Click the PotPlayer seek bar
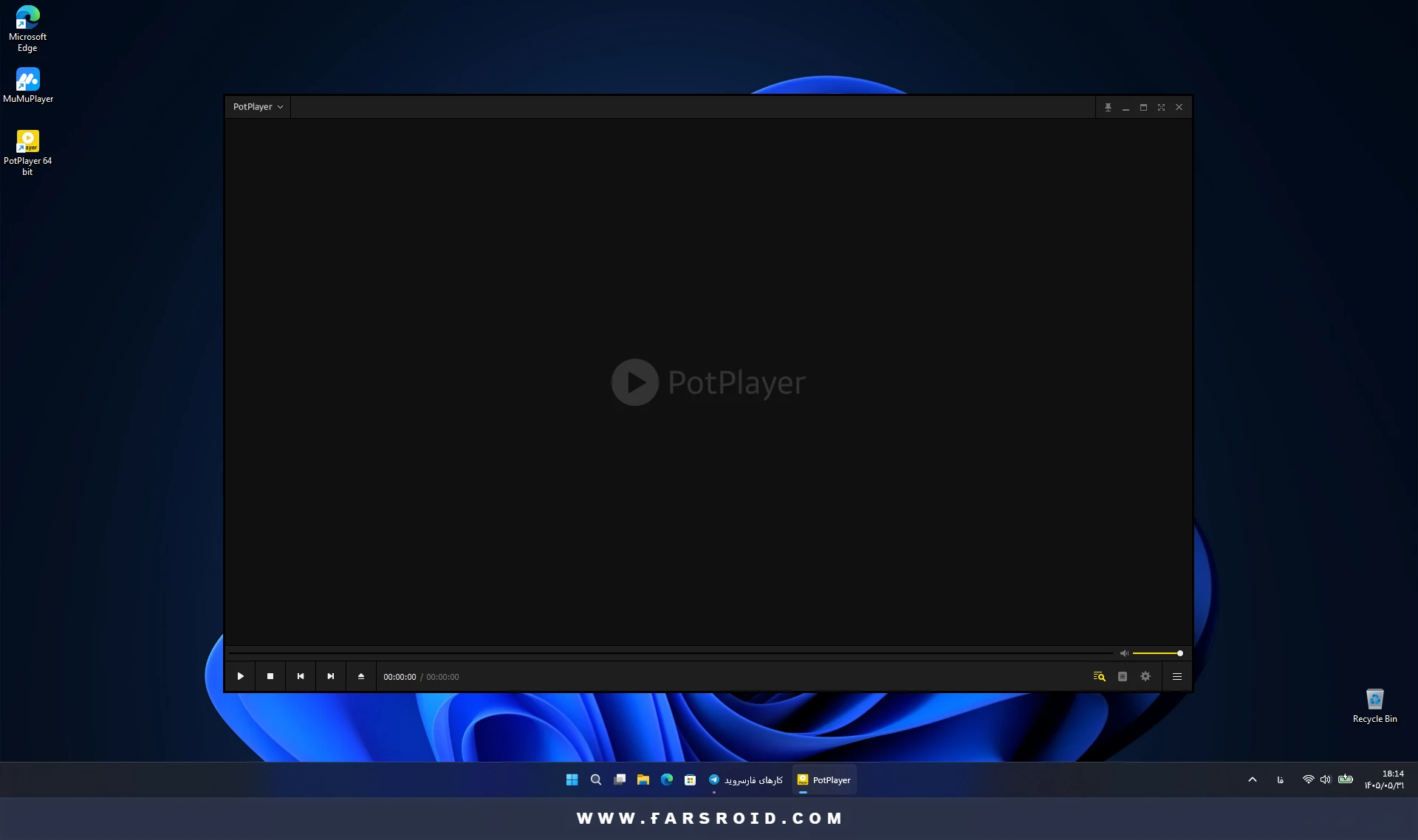 click(671, 653)
